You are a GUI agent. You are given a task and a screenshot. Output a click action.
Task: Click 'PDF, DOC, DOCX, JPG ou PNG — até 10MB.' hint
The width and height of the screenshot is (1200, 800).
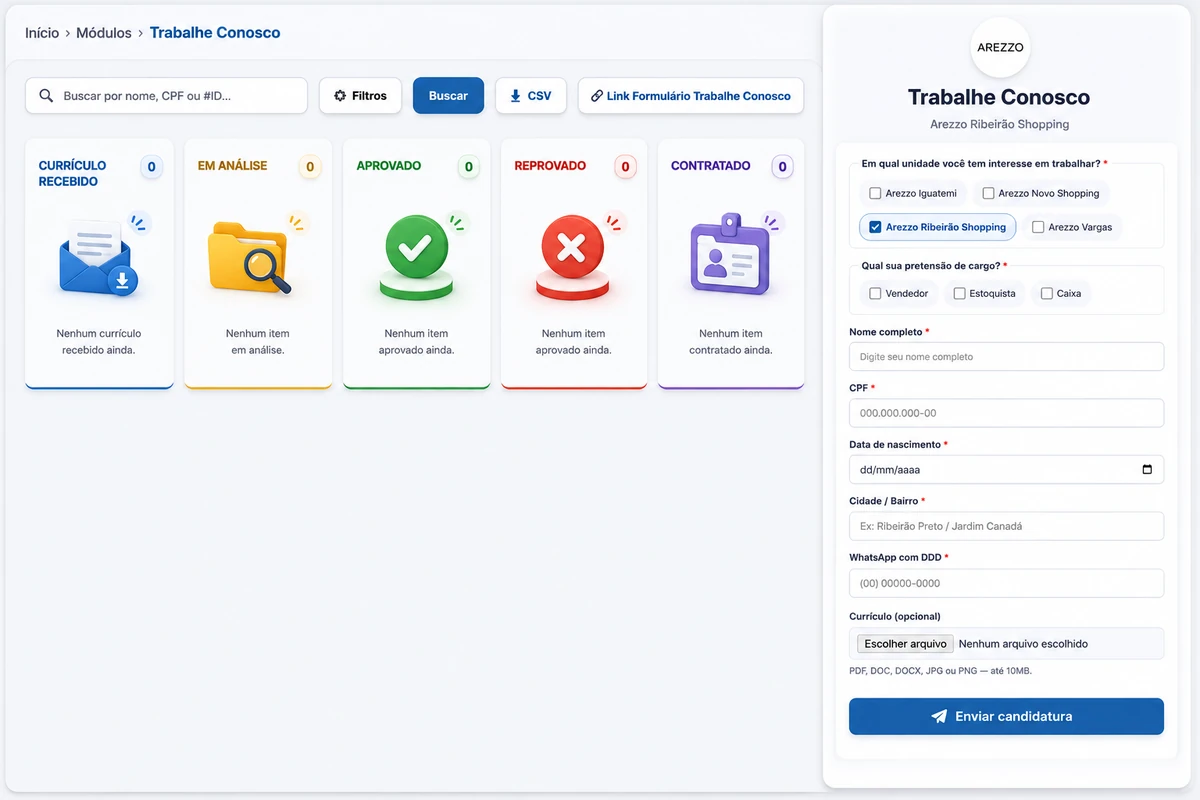(x=940, y=671)
